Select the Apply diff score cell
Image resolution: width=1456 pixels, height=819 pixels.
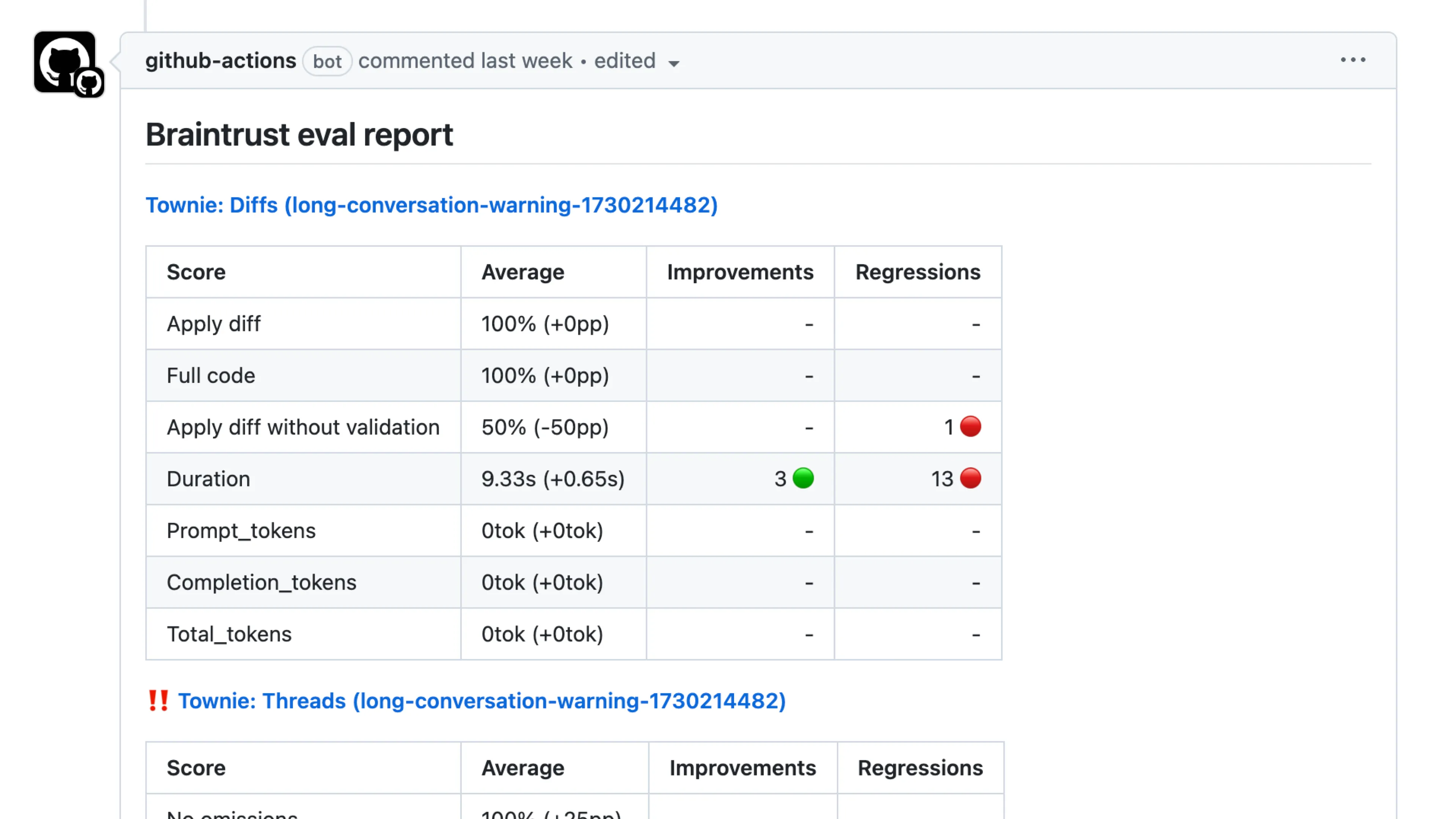(213, 324)
